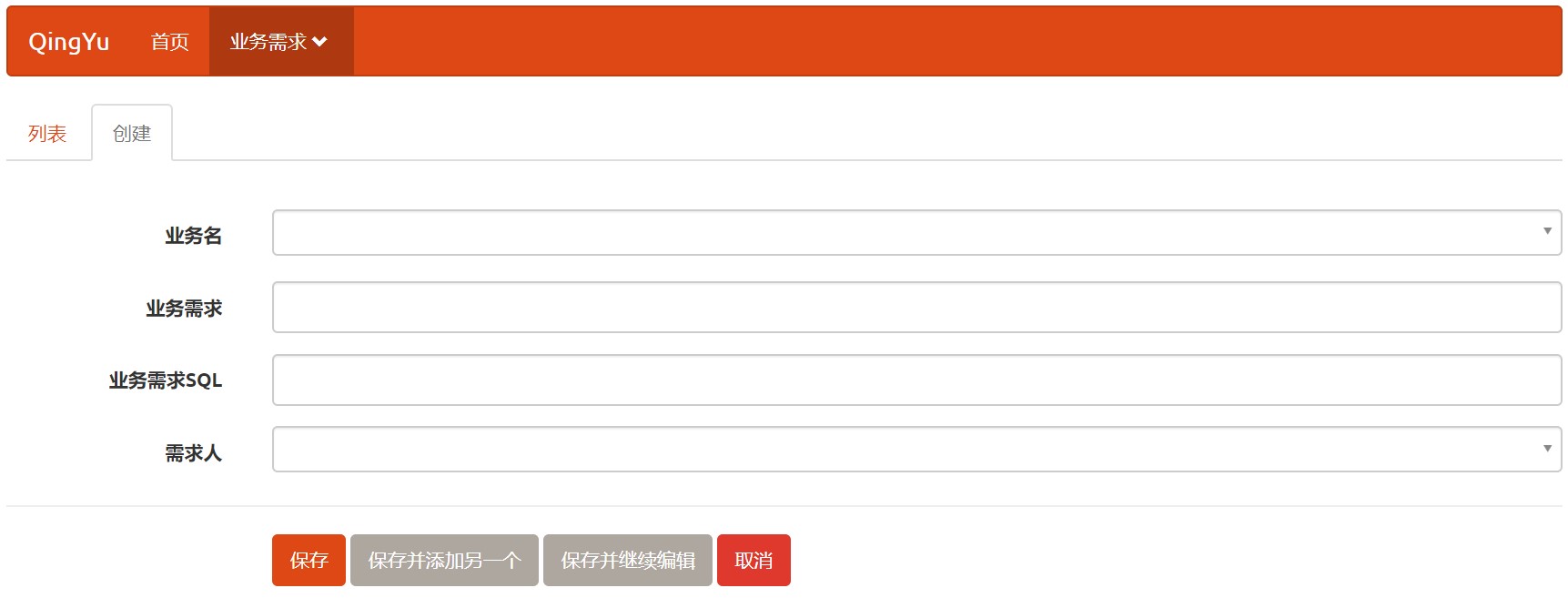Click the 需求人 dropdown arrow
The width and height of the screenshot is (1568, 598).
pyautogui.click(x=1547, y=449)
